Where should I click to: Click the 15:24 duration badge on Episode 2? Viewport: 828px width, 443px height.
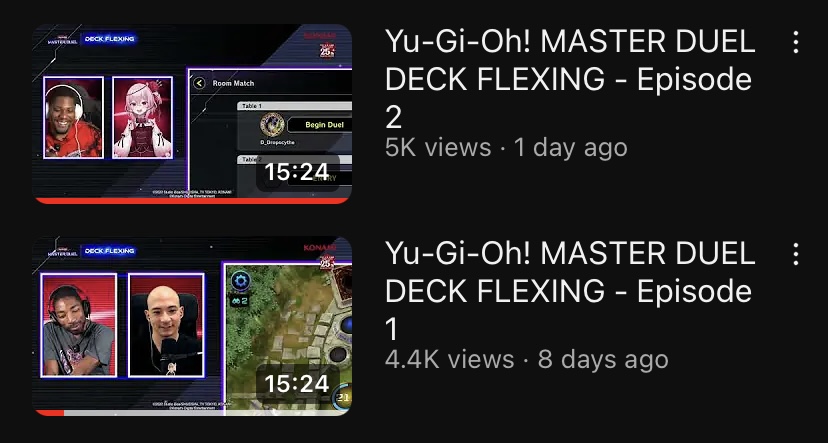[297, 172]
